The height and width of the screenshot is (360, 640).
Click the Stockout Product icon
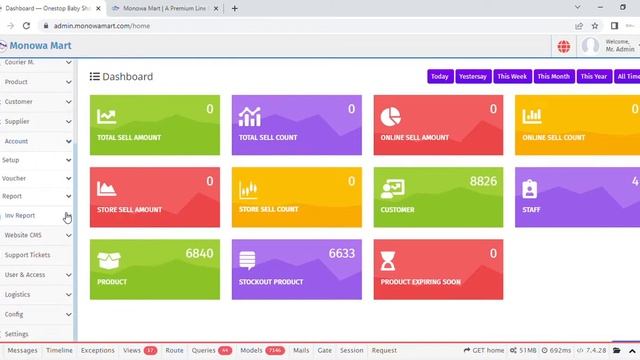247,260
